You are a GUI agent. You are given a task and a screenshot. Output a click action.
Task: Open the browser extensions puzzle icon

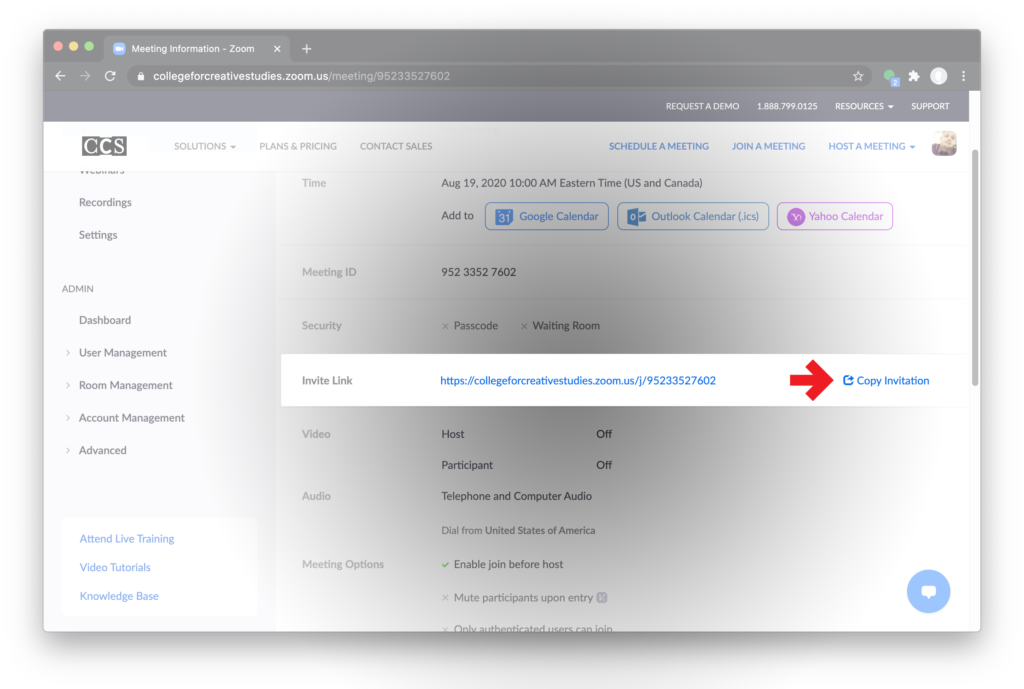[x=913, y=75]
